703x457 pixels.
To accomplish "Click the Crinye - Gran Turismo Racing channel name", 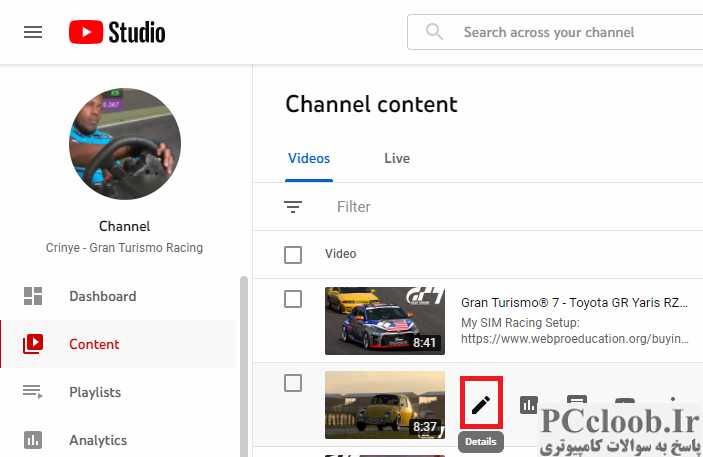I will point(124,248).
